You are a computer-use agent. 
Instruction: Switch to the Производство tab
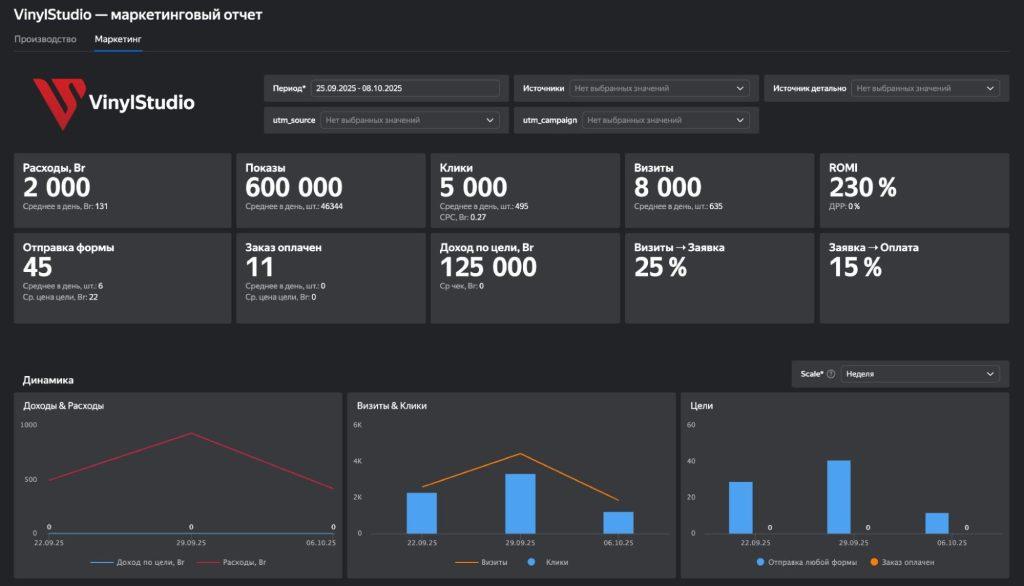(x=45, y=39)
